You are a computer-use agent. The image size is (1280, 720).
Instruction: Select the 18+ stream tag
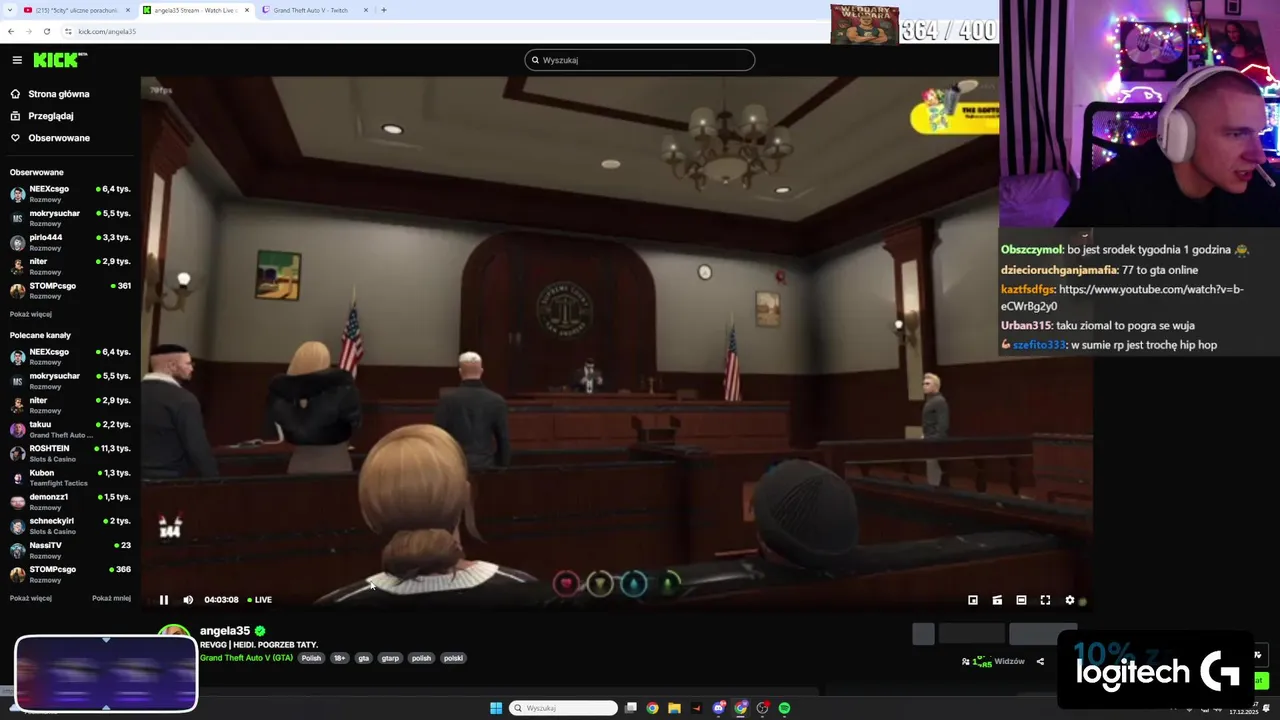[x=340, y=658]
